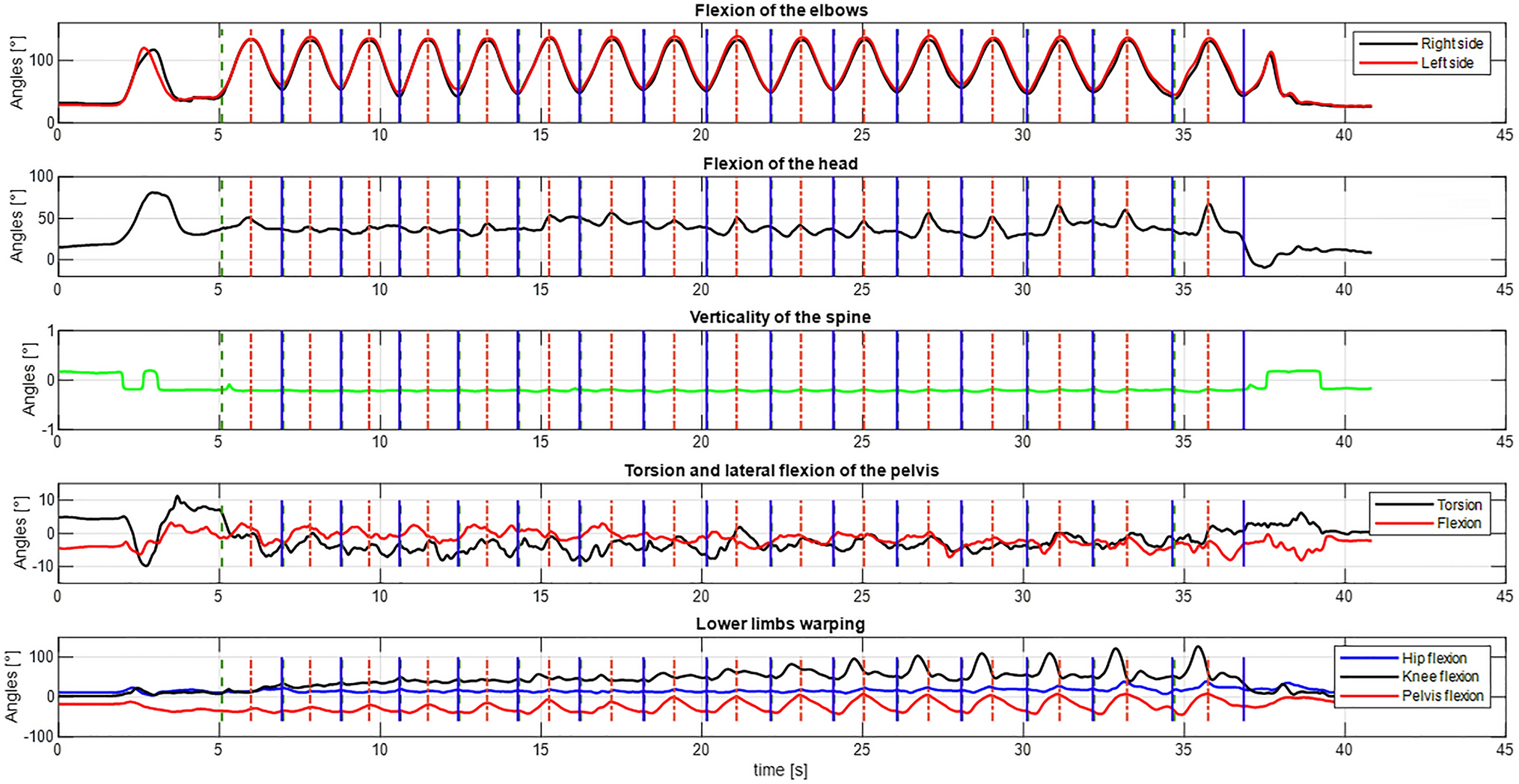Screen dimensions: 1519x784
Task: Click the "50" y-axis tick of the head plot
Action: 45,218
